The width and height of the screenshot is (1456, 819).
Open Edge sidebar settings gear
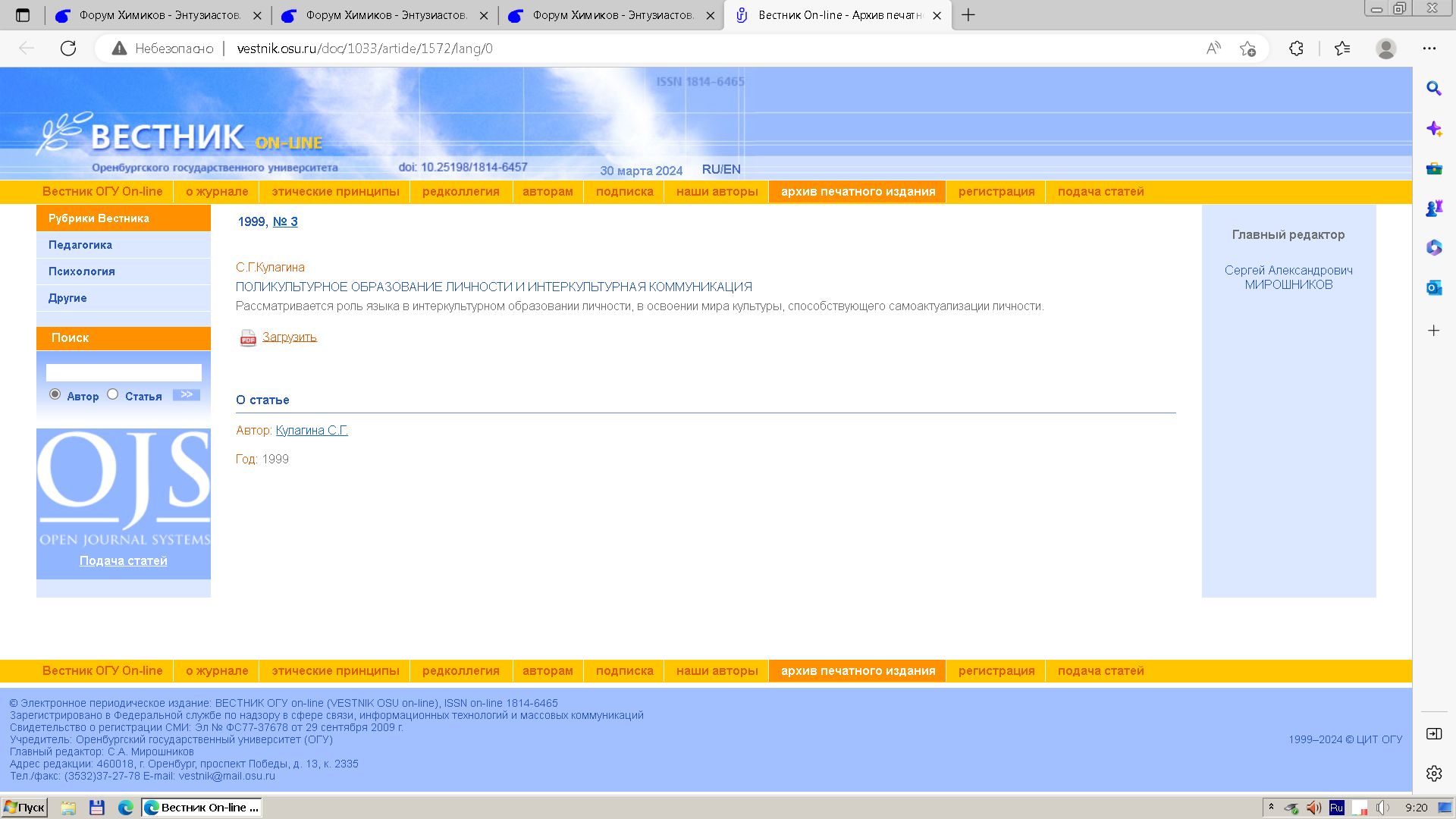tap(1433, 773)
